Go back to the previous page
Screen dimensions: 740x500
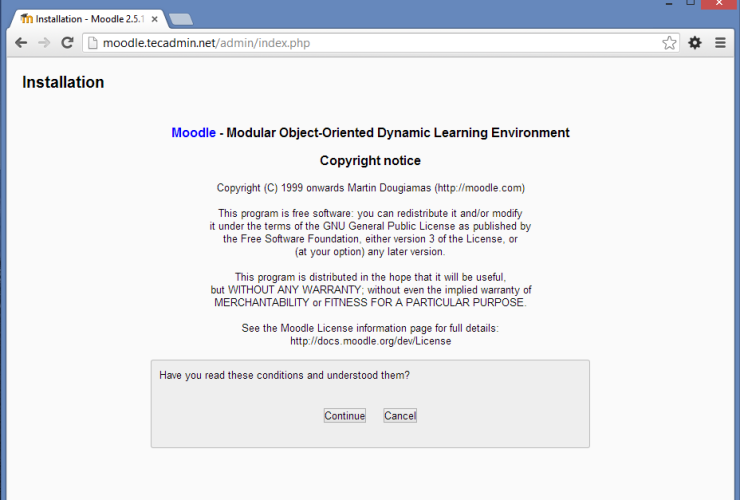point(21,42)
